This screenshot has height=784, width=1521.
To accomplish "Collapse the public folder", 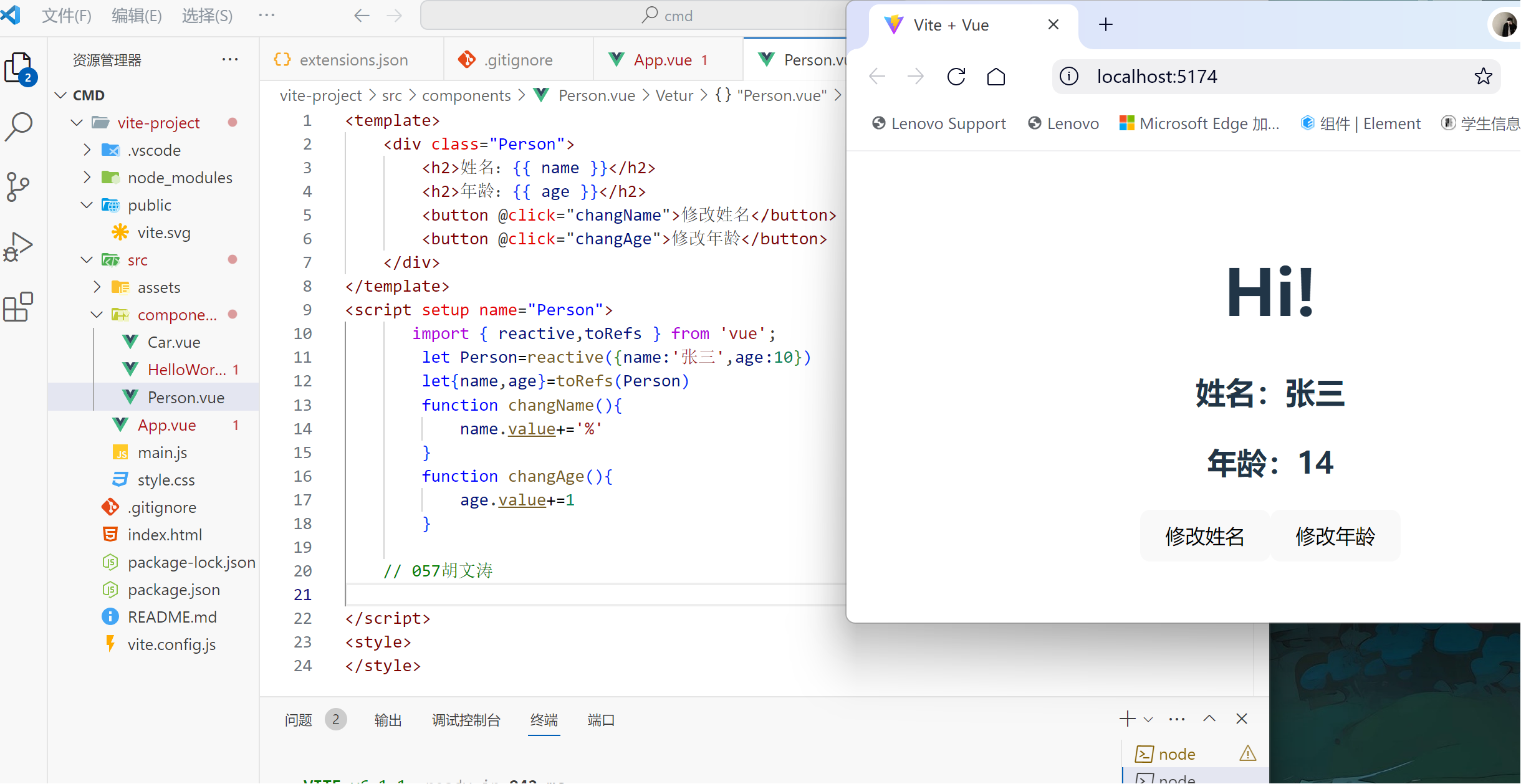I will coord(87,205).
